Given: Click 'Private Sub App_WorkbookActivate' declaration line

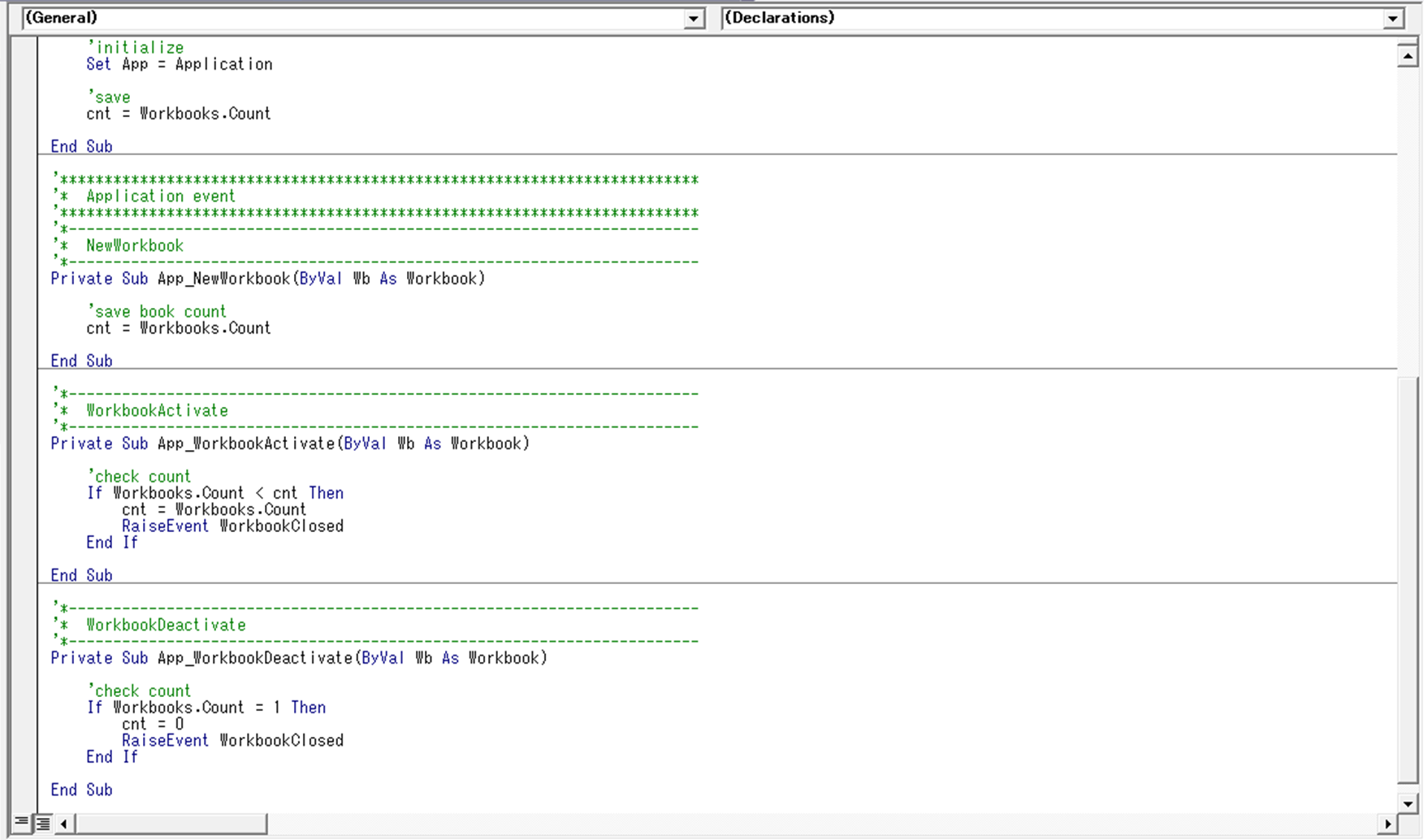Looking at the screenshot, I should click(290, 444).
